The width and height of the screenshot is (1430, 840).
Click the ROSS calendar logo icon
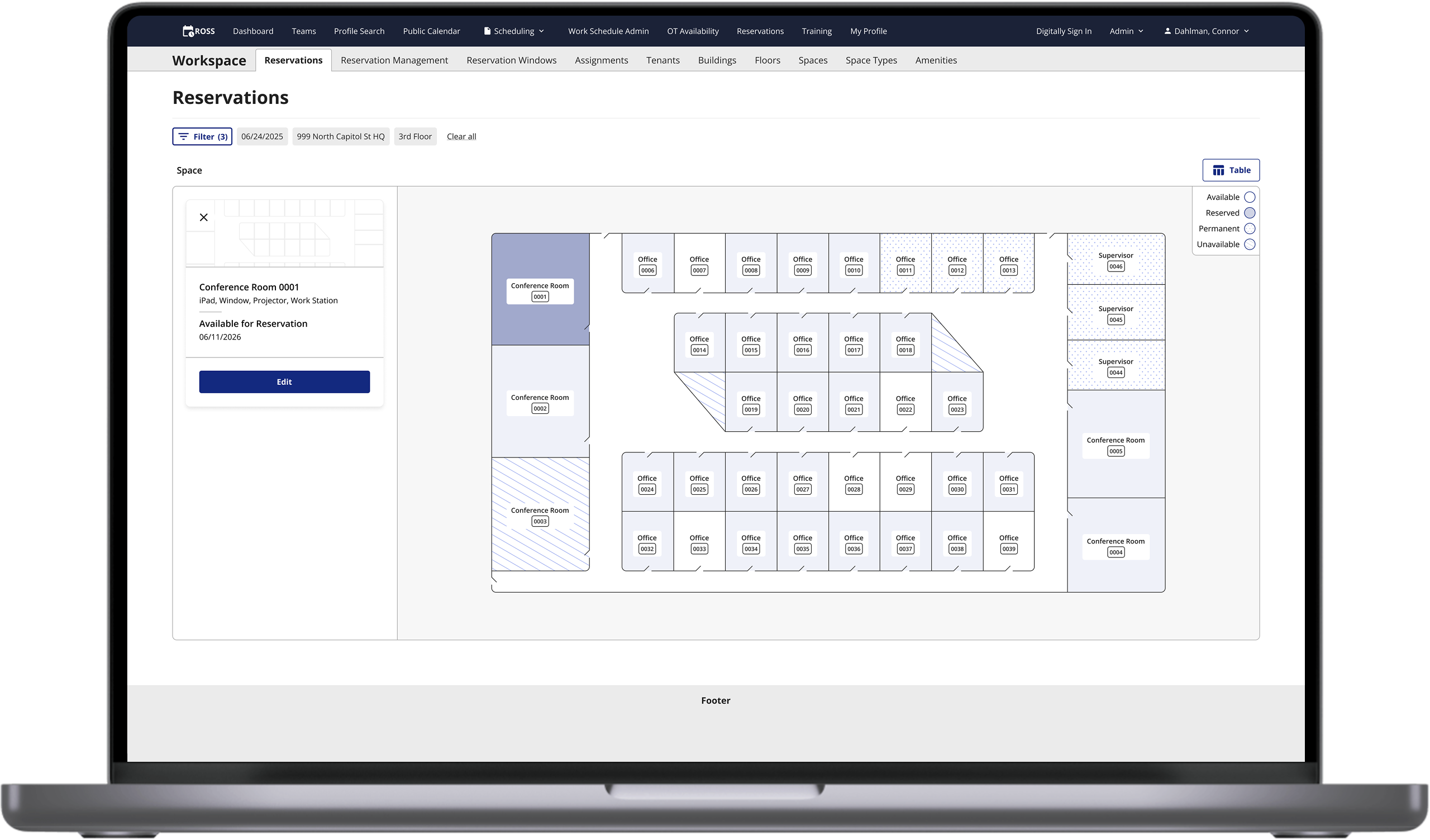click(188, 31)
